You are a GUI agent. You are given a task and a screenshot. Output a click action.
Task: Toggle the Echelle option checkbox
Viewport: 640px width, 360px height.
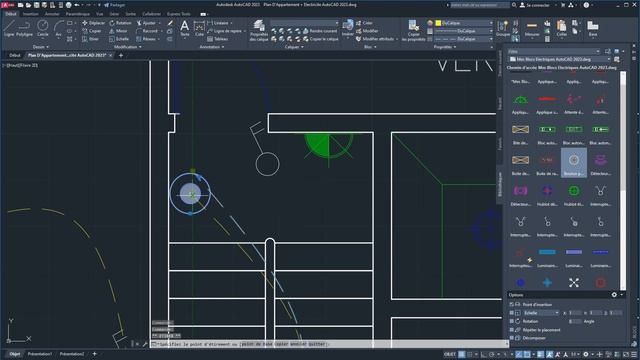[511, 313]
